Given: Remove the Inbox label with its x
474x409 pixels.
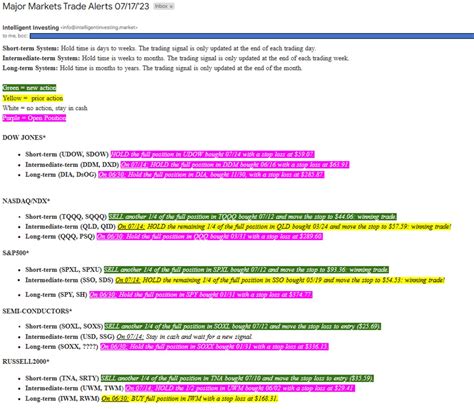Looking at the screenshot, I should [171, 6].
